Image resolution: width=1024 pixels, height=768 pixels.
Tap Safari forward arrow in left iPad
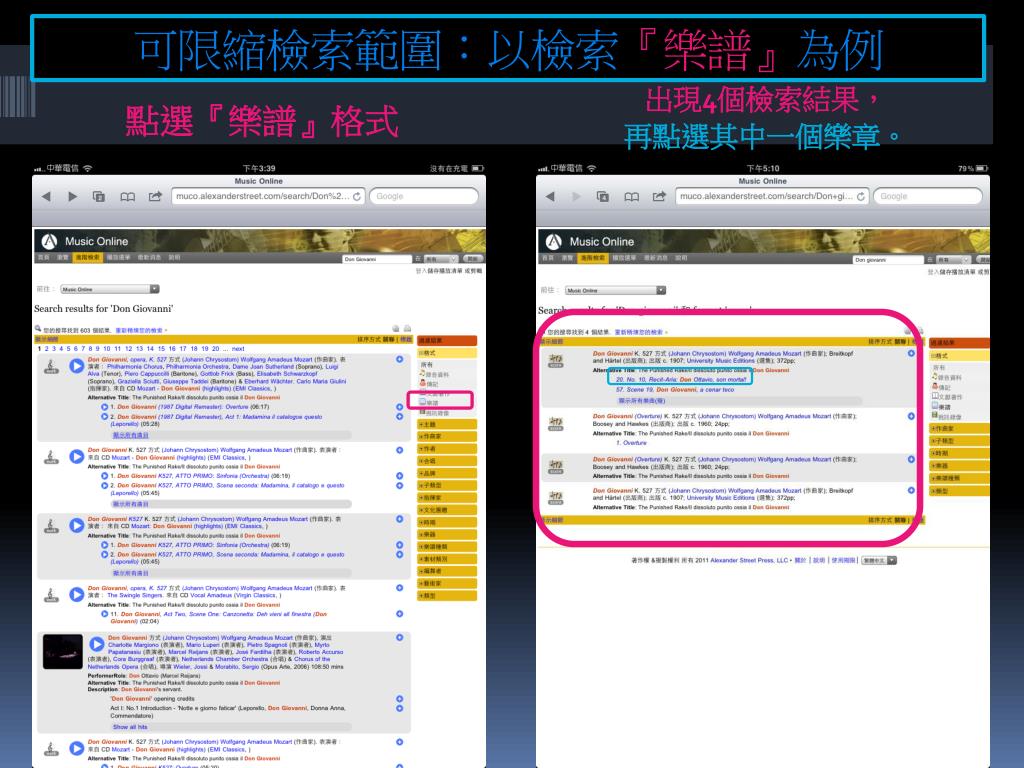pyautogui.click(x=72, y=197)
